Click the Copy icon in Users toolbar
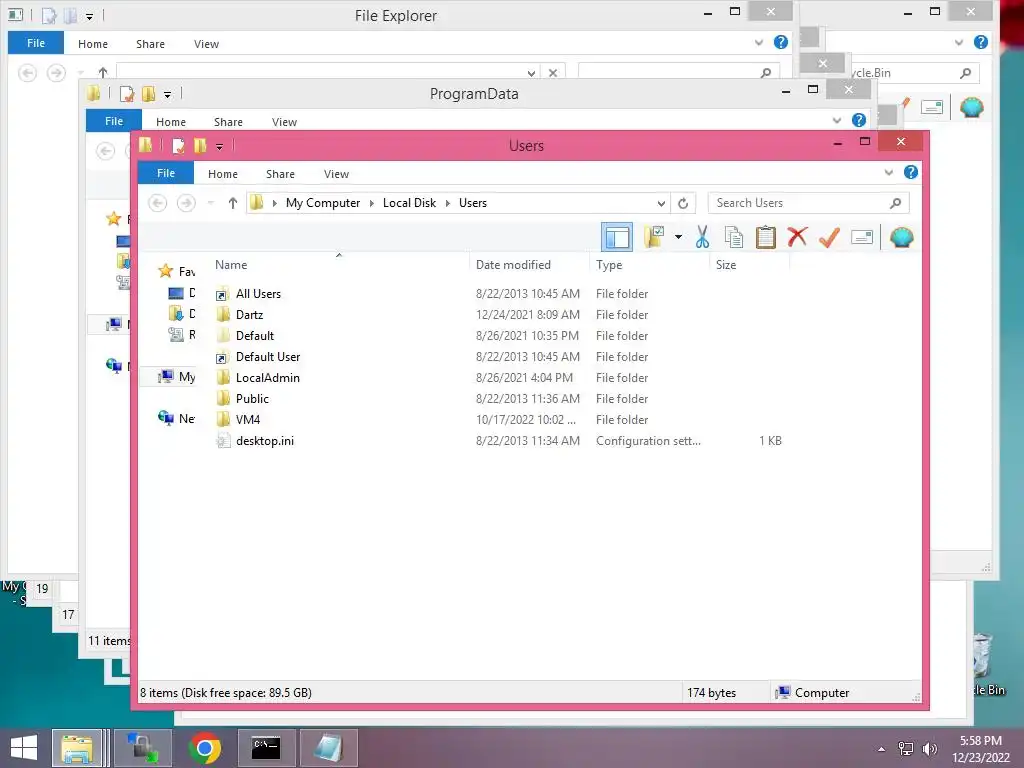 pyautogui.click(x=734, y=237)
